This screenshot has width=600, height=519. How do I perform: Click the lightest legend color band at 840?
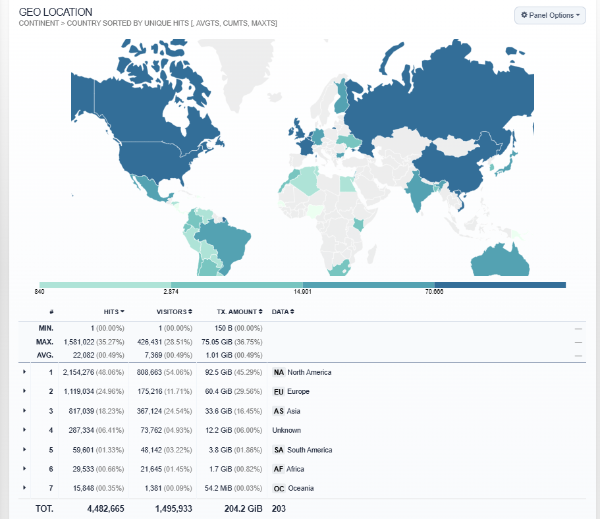click(x=105, y=285)
